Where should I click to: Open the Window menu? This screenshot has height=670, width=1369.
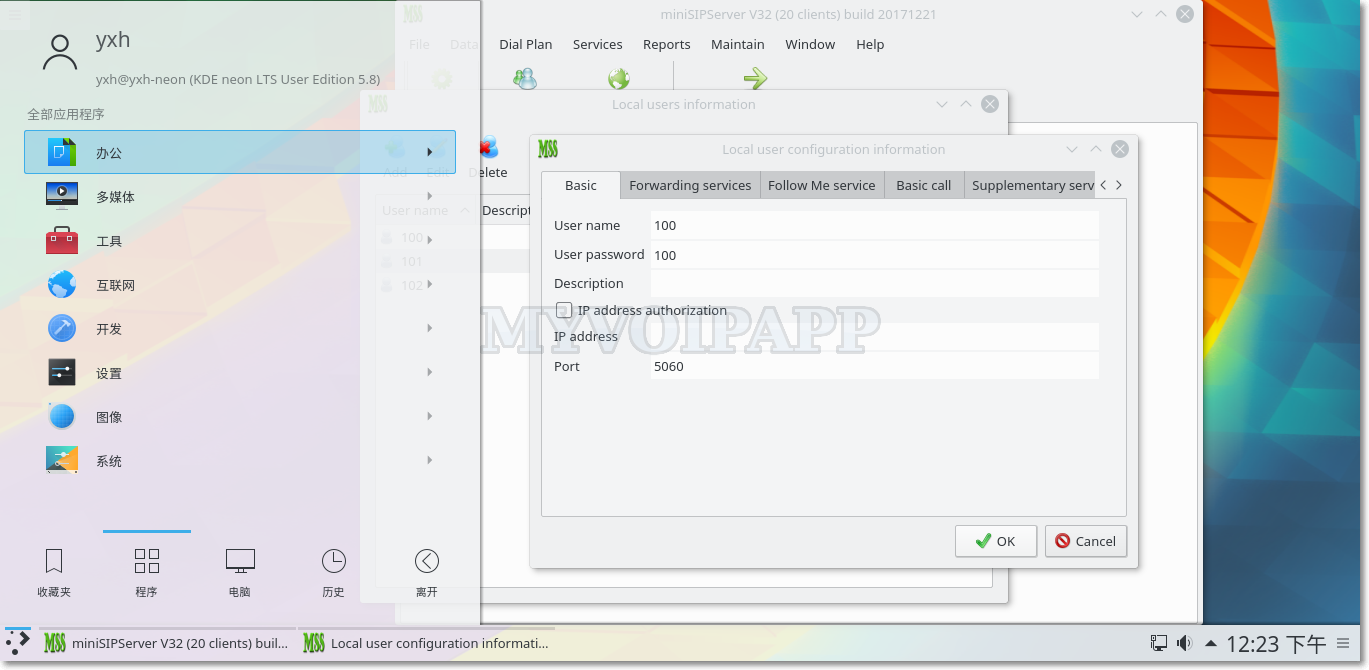pos(810,44)
